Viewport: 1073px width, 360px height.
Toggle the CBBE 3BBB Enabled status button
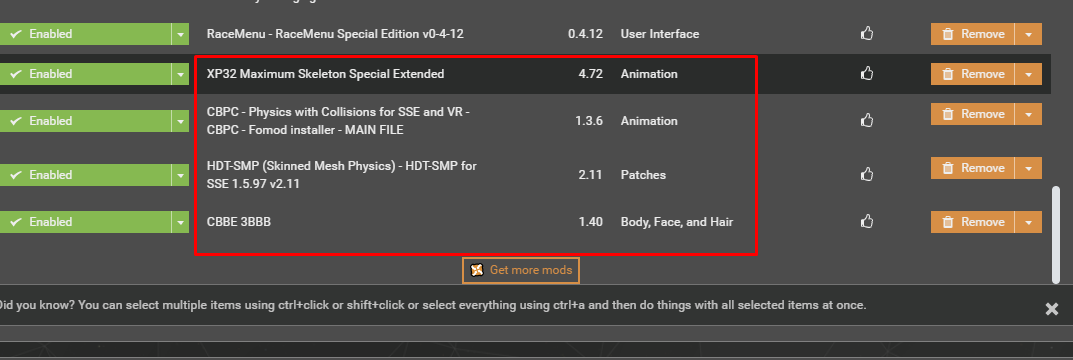(86, 222)
